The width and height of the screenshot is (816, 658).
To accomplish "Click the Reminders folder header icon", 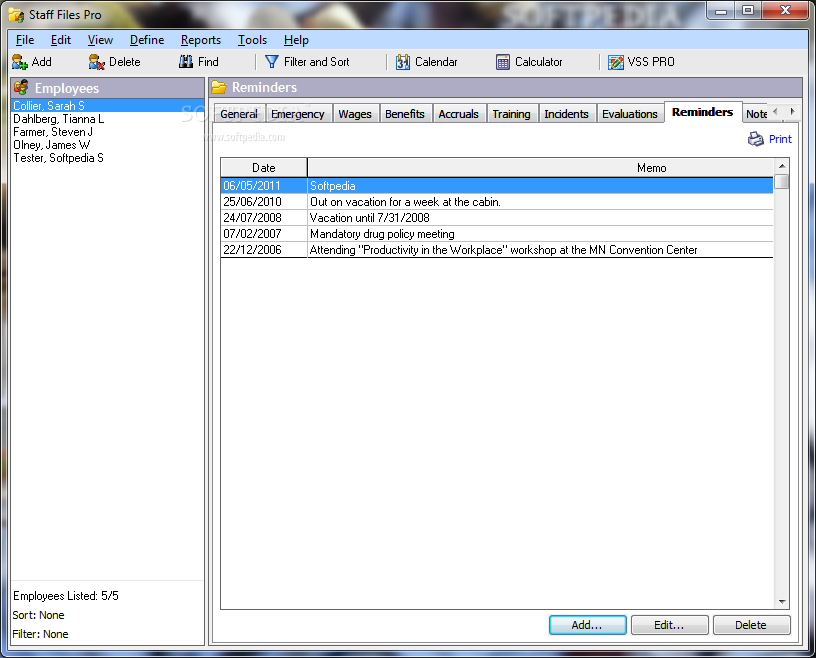I will coord(219,87).
